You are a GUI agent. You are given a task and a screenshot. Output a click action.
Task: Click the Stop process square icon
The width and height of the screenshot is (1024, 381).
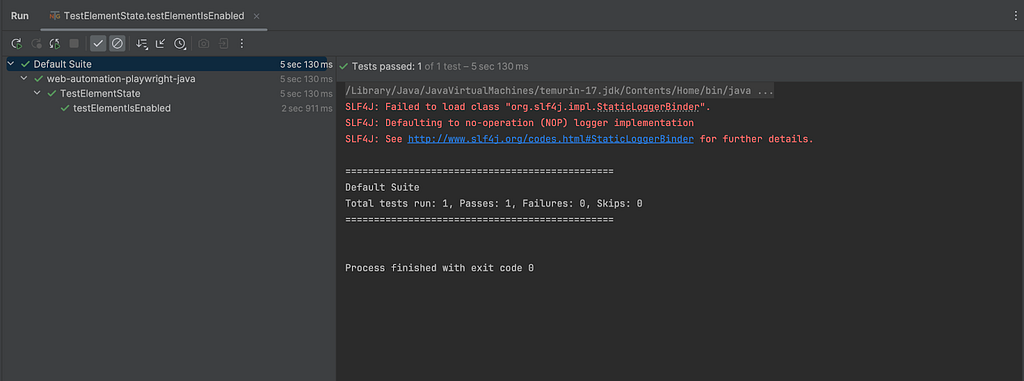click(x=74, y=44)
